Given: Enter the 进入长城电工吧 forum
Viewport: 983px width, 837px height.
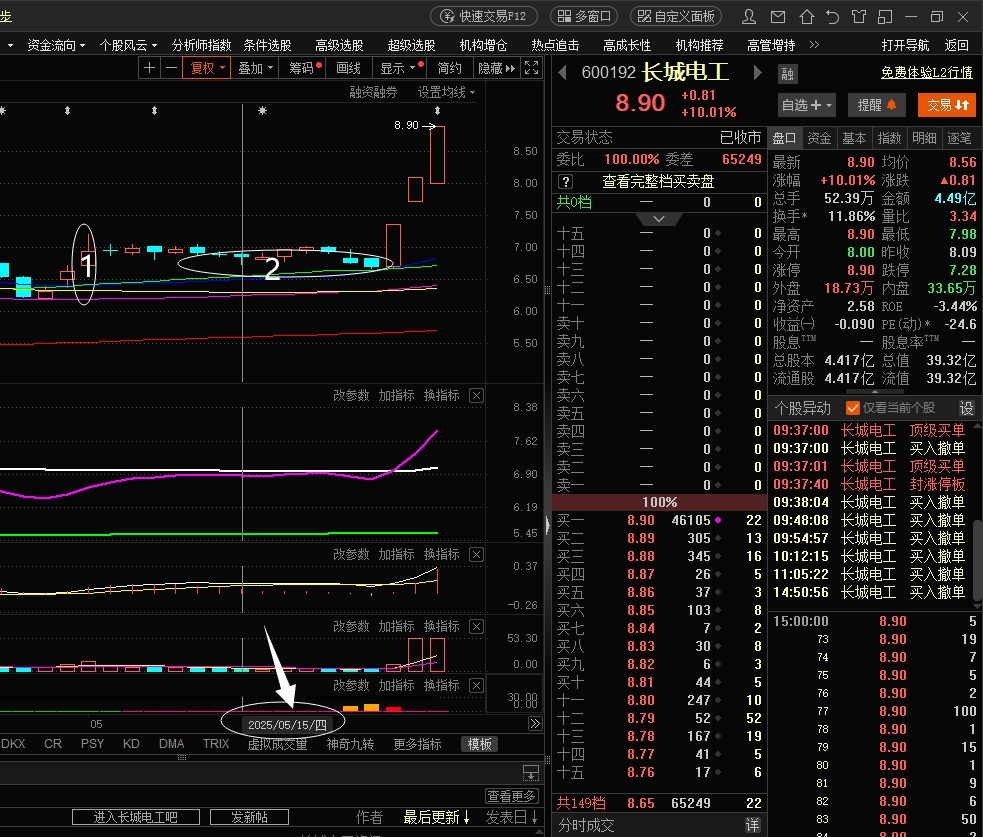Looking at the screenshot, I should tap(136, 817).
